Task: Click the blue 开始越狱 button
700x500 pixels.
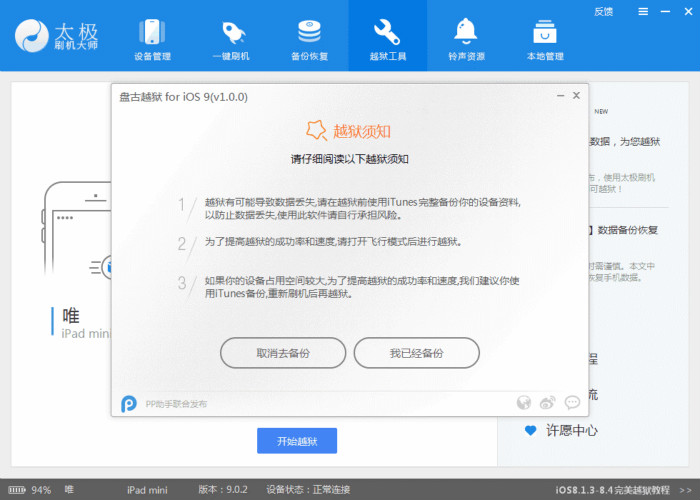Action: pyautogui.click(x=297, y=441)
